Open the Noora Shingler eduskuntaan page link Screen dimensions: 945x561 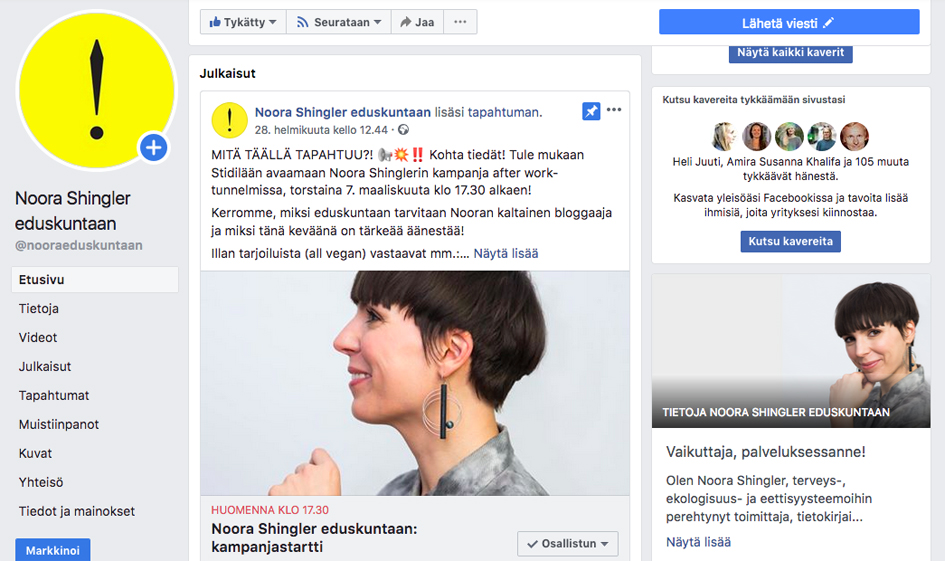tap(343, 112)
